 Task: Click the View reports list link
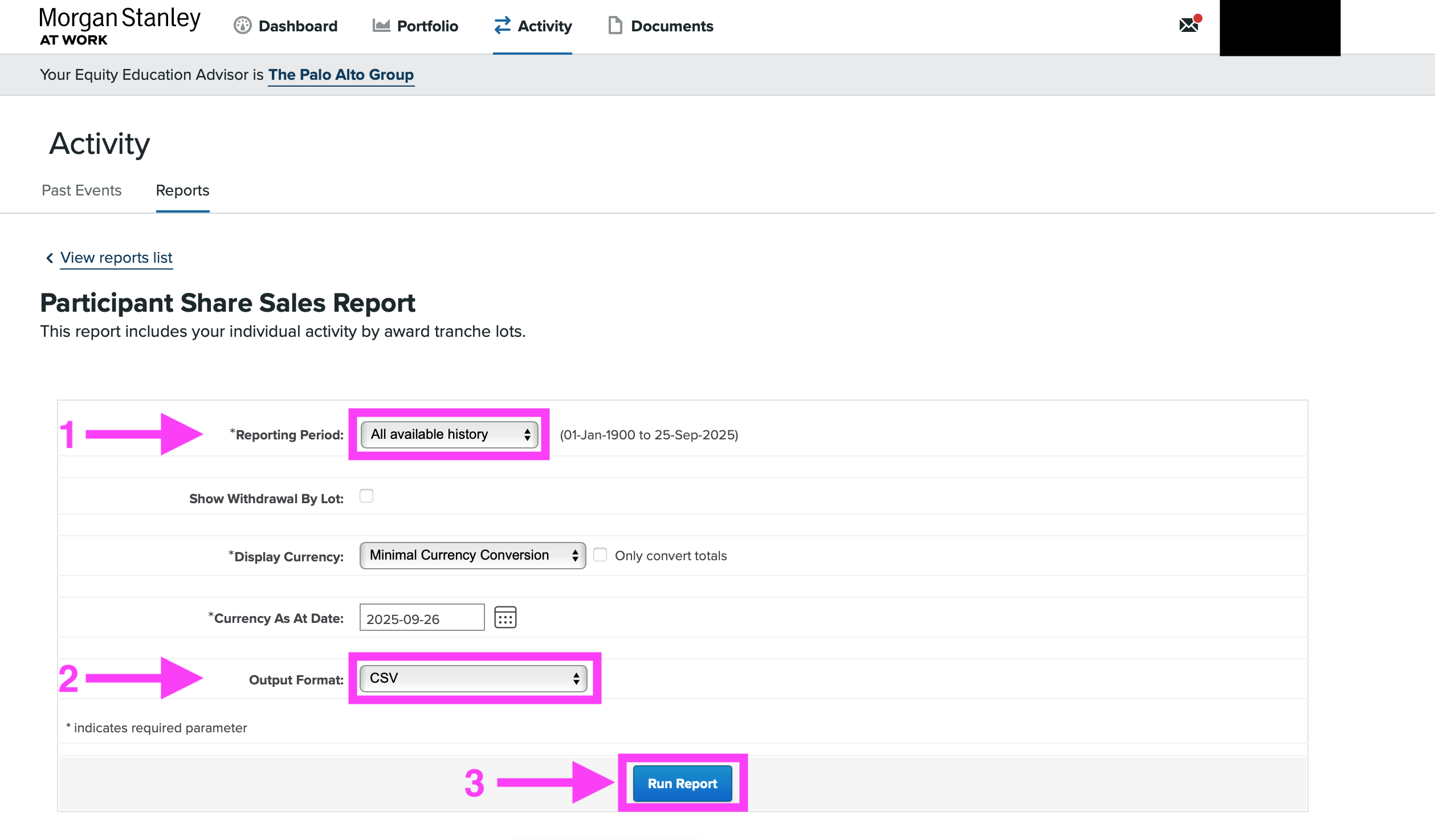116,258
